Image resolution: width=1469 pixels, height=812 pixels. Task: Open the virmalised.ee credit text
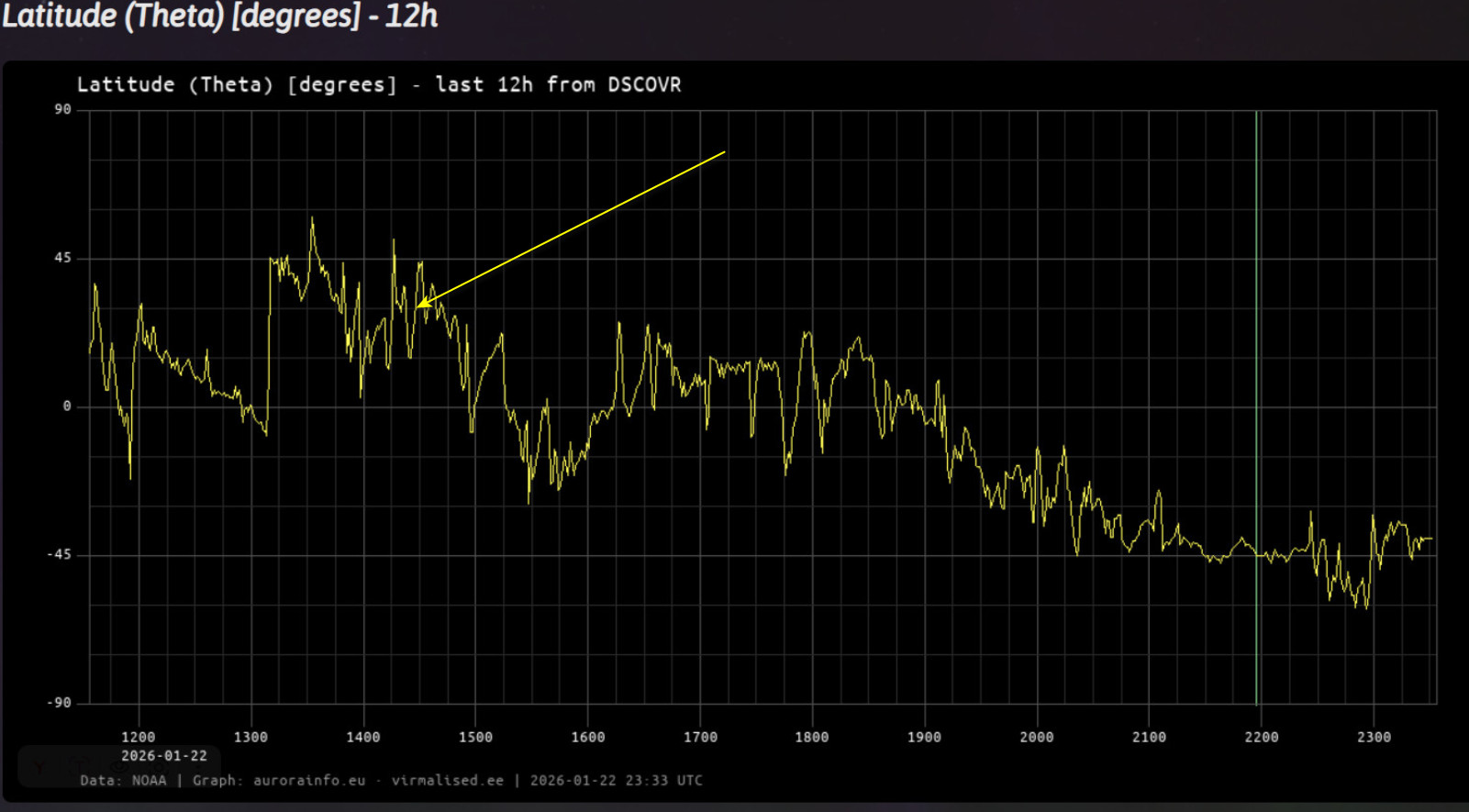coord(447,781)
